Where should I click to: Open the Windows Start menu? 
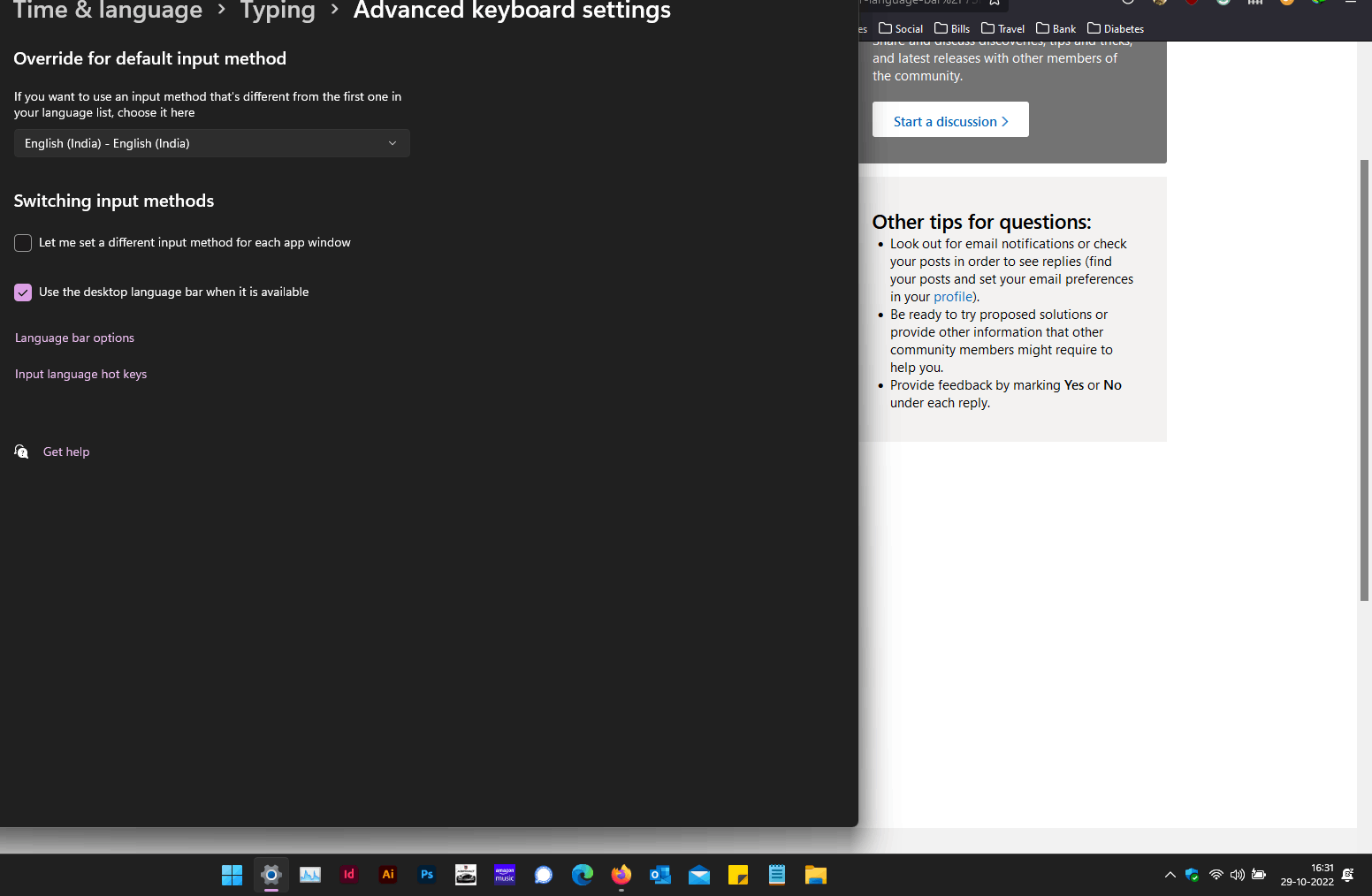click(232, 875)
